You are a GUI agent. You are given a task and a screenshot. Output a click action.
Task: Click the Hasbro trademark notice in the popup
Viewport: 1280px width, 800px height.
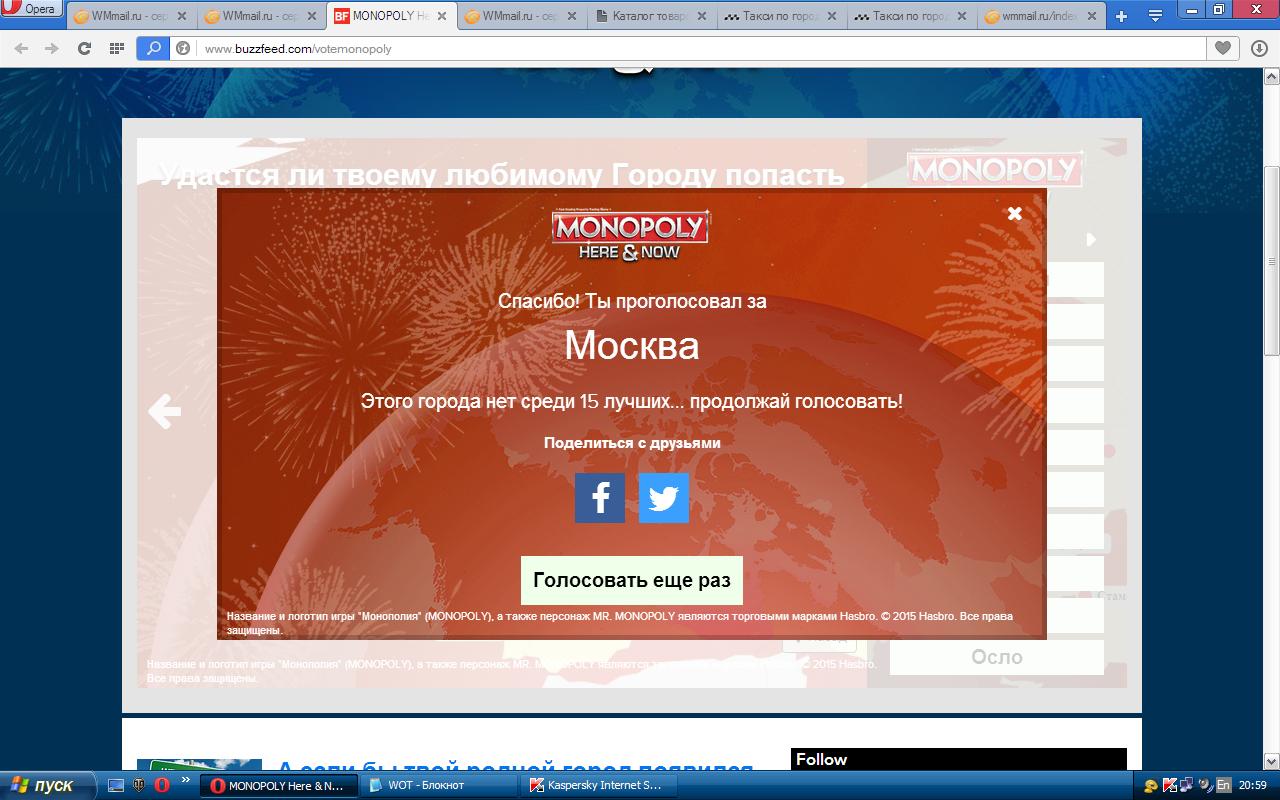click(620, 623)
